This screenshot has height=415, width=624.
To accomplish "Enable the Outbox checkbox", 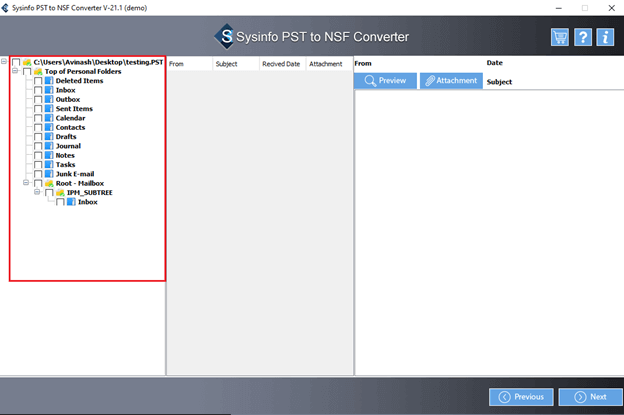I will point(38,99).
